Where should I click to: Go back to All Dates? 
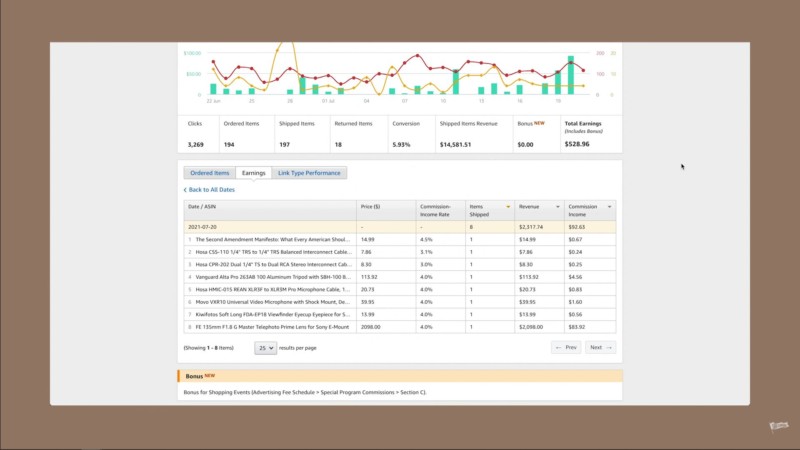click(209, 189)
